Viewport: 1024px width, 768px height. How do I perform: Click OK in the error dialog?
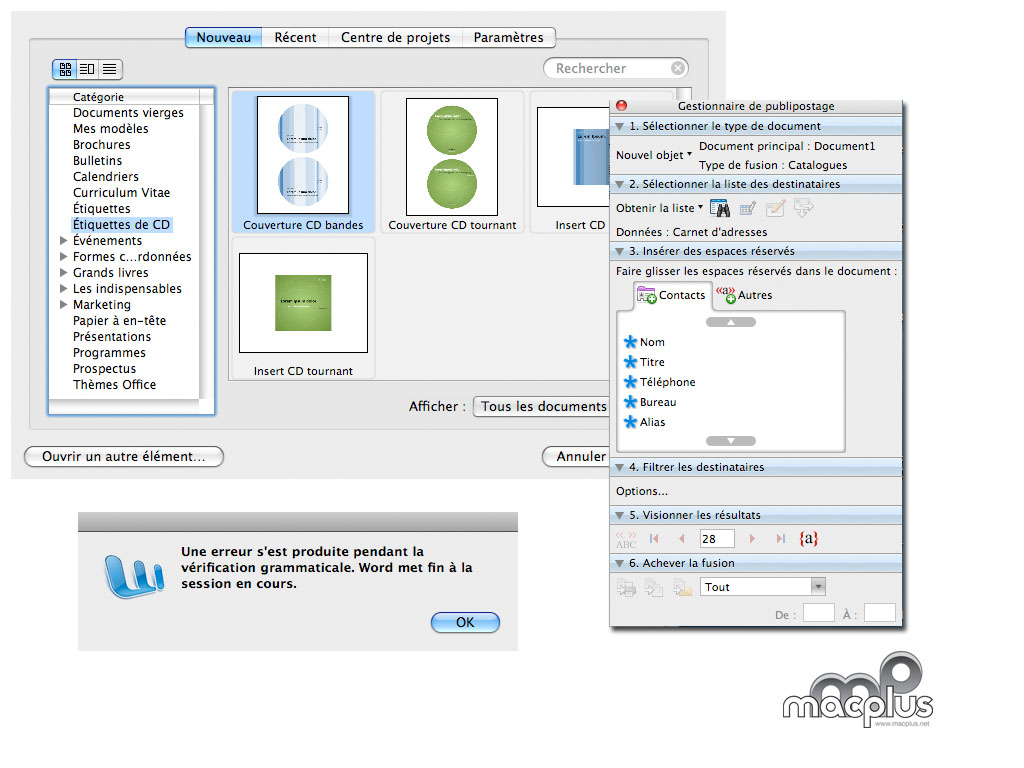point(465,622)
